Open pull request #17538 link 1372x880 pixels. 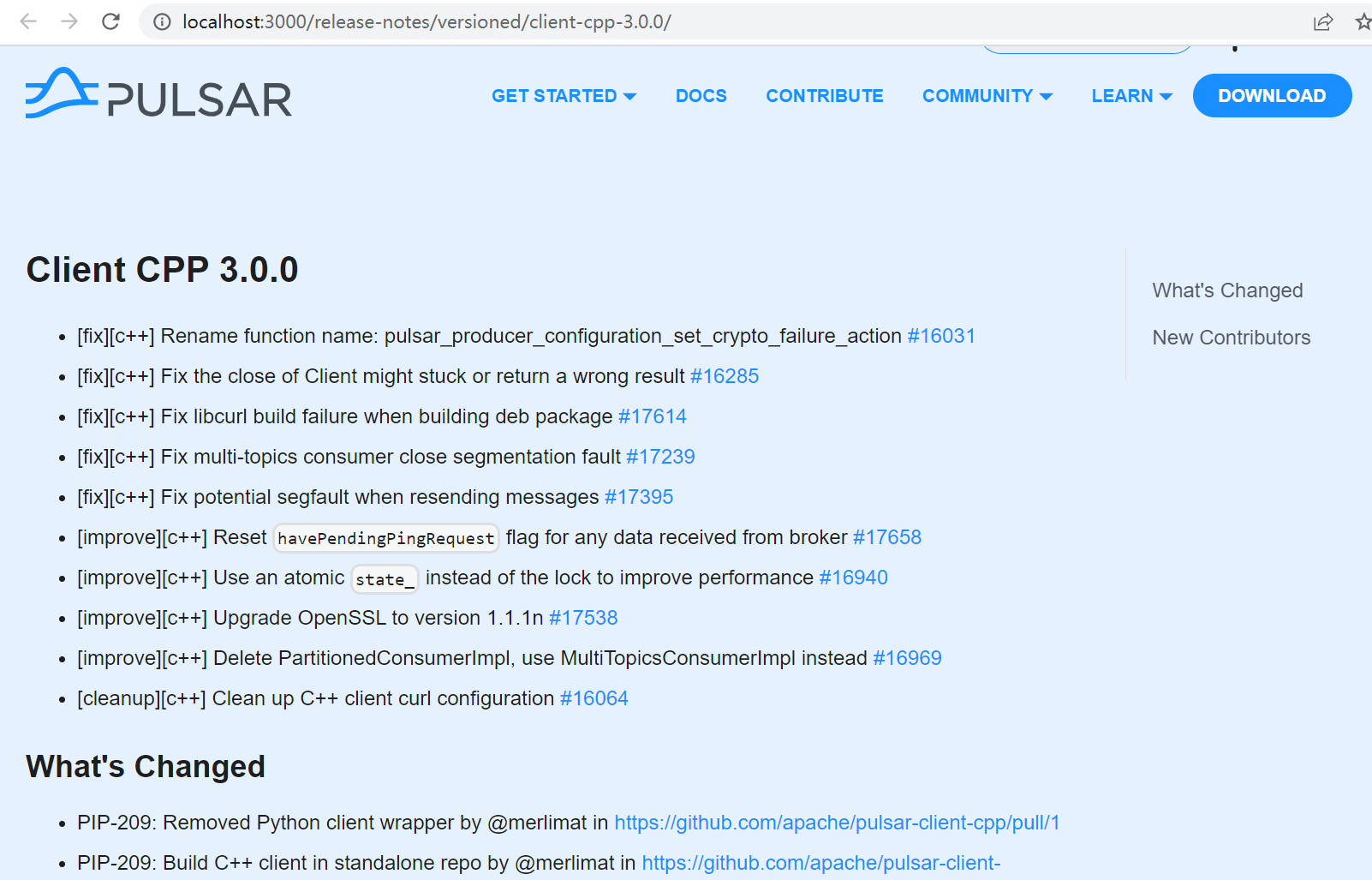pyautogui.click(x=583, y=618)
